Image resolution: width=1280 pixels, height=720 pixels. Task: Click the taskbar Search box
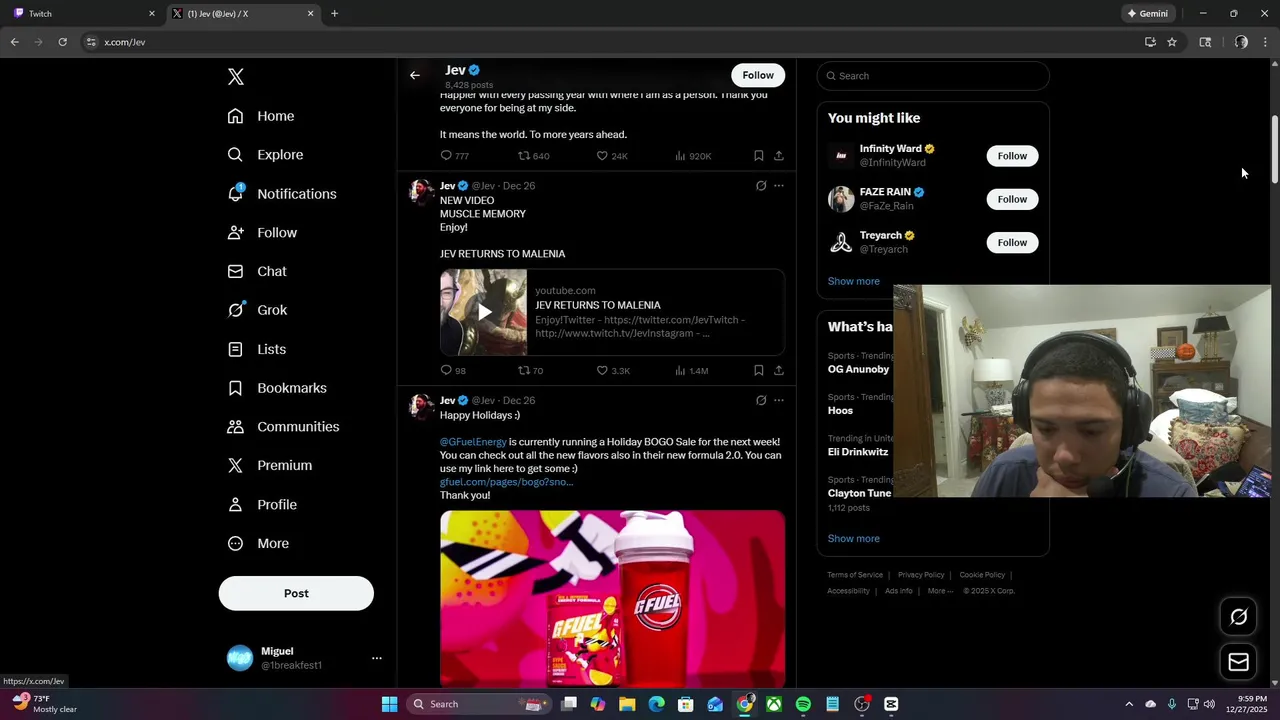[x=480, y=704]
